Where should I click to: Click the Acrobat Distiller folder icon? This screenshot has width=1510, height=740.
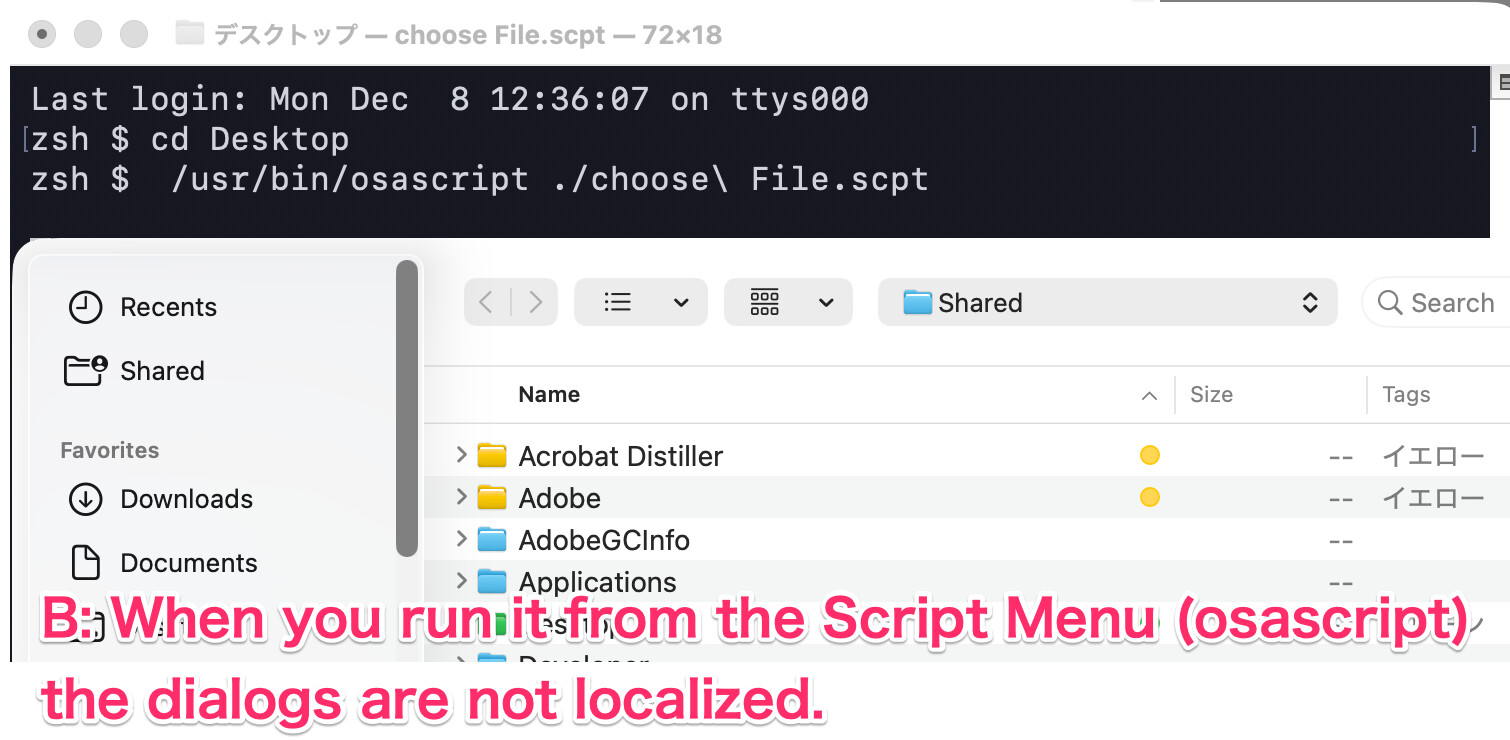pos(491,456)
